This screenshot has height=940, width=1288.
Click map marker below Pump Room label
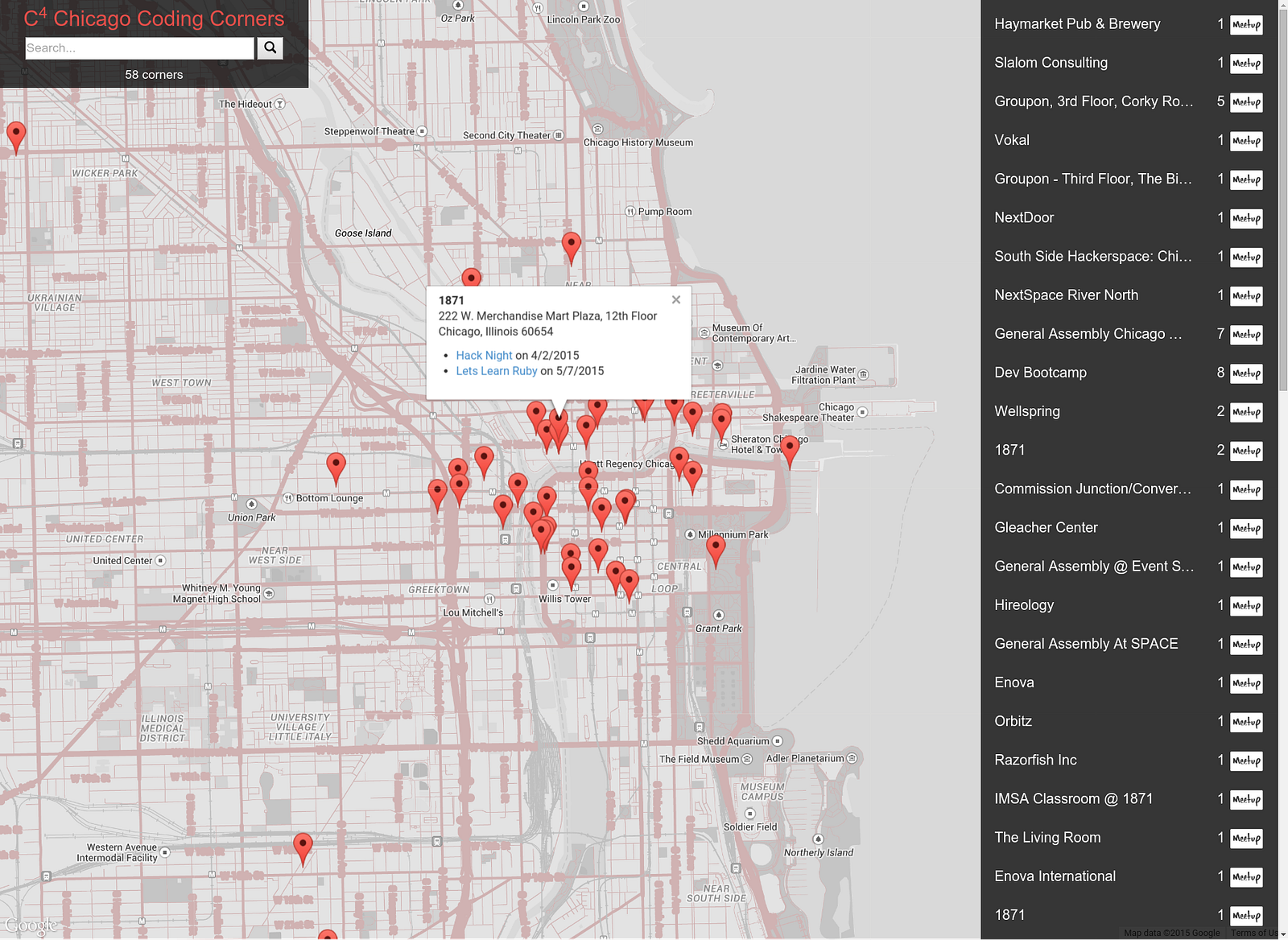click(x=571, y=249)
